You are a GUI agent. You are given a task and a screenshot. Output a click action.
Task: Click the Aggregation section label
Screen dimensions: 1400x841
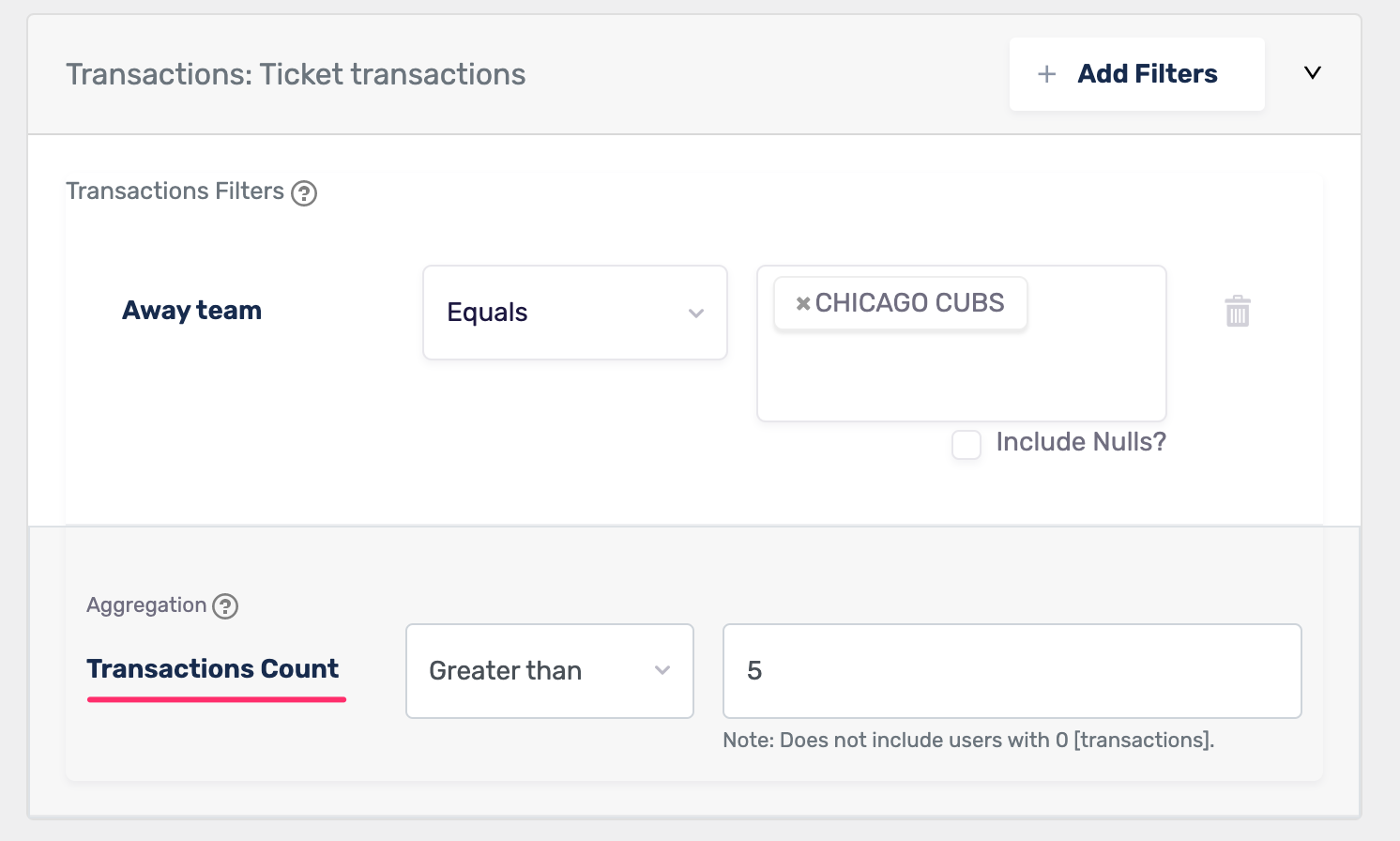click(x=146, y=605)
